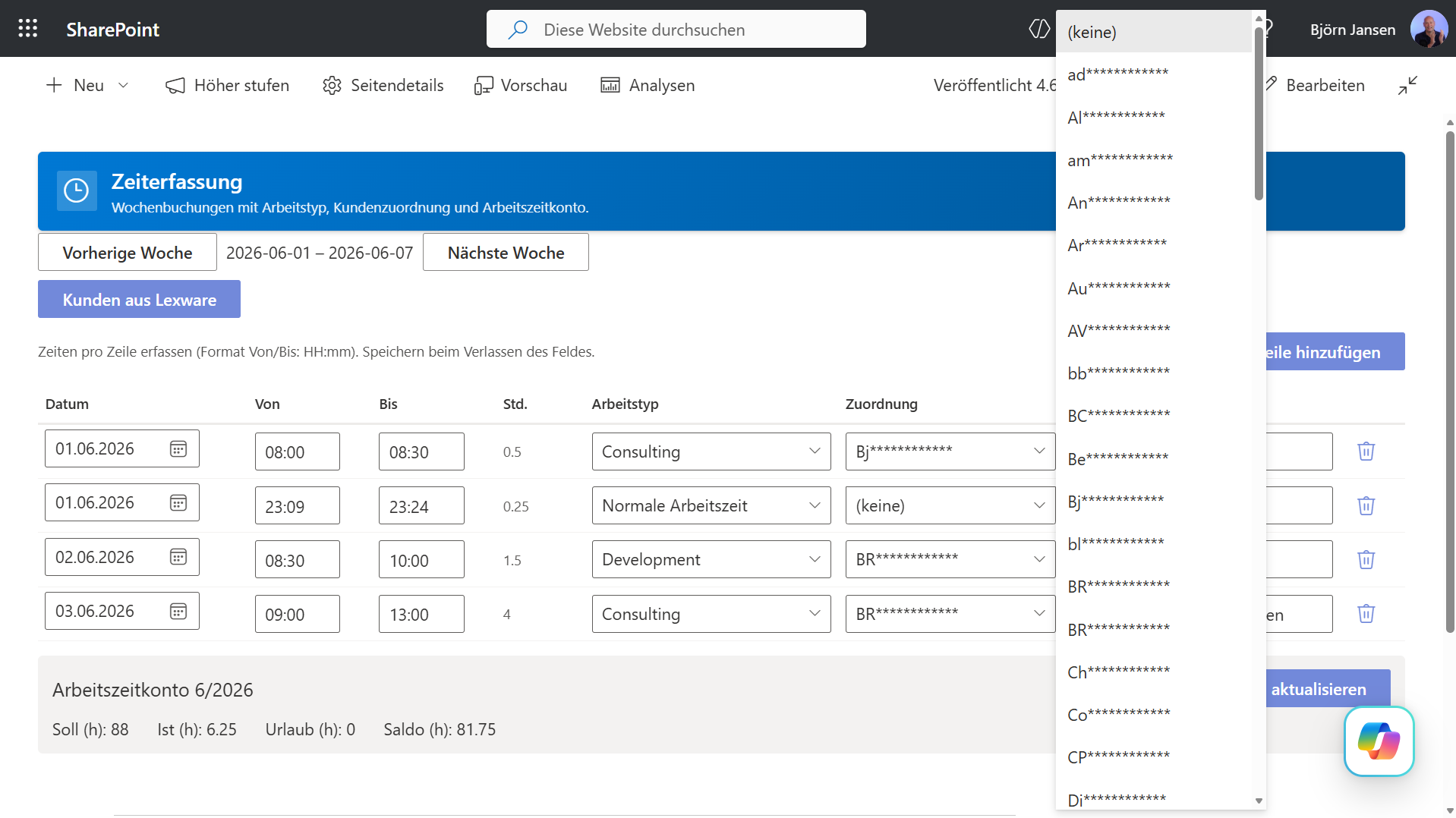Open calendar picker for 03.06.2026 row
The width and height of the screenshot is (1456, 818).
pyautogui.click(x=178, y=611)
